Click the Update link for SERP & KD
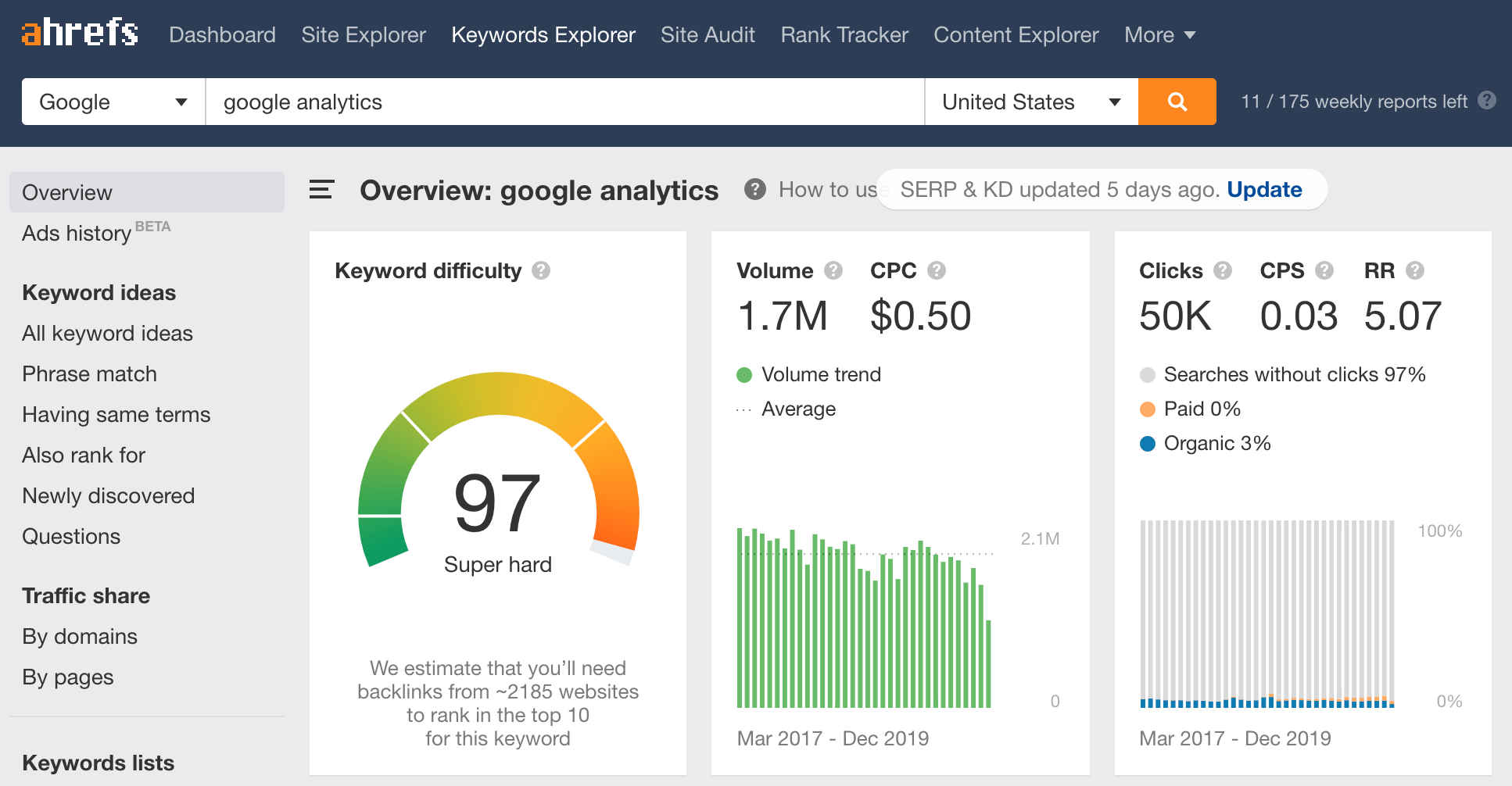The image size is (1512, 786). point(1264,189)
